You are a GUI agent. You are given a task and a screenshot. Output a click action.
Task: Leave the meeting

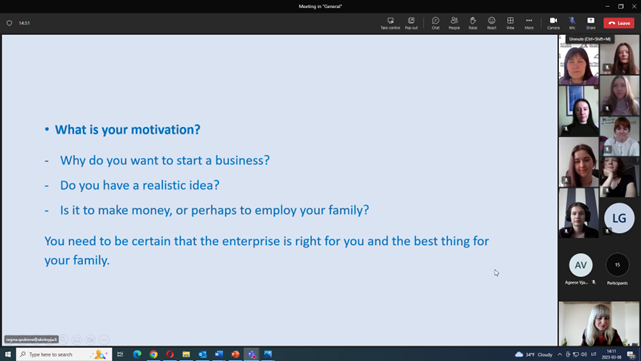pos(619,23)
